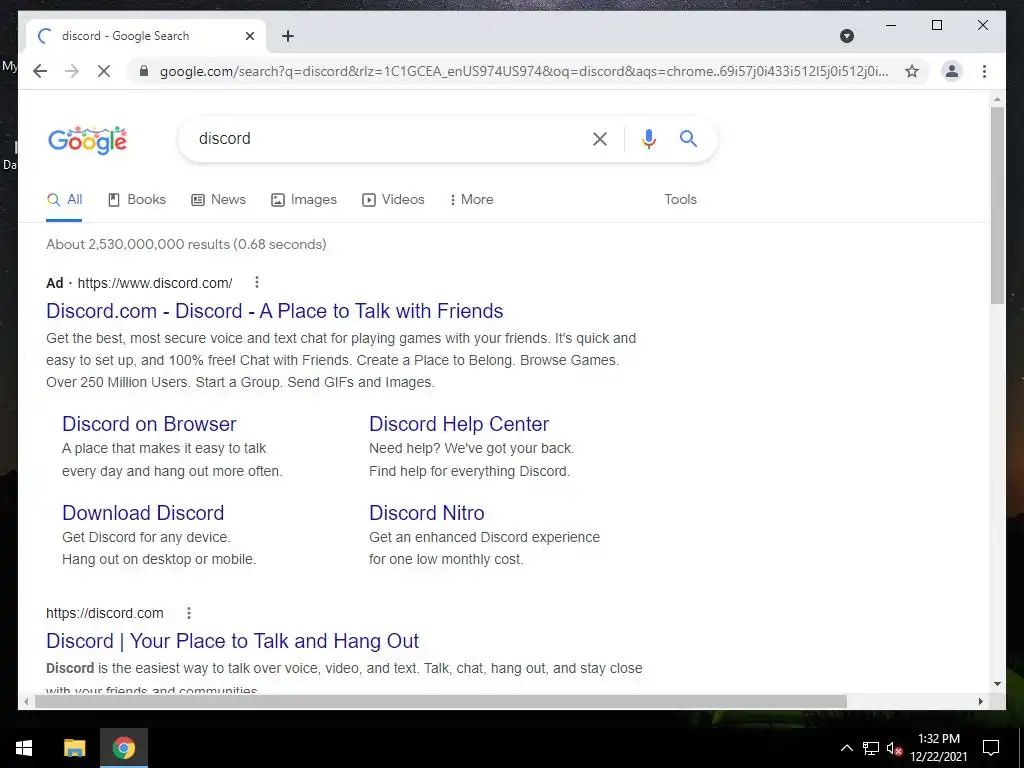The width and height of the screenshot is (1024, 768).
Task: Open the 'Download Discord' link
Action: tap(143, 513)
